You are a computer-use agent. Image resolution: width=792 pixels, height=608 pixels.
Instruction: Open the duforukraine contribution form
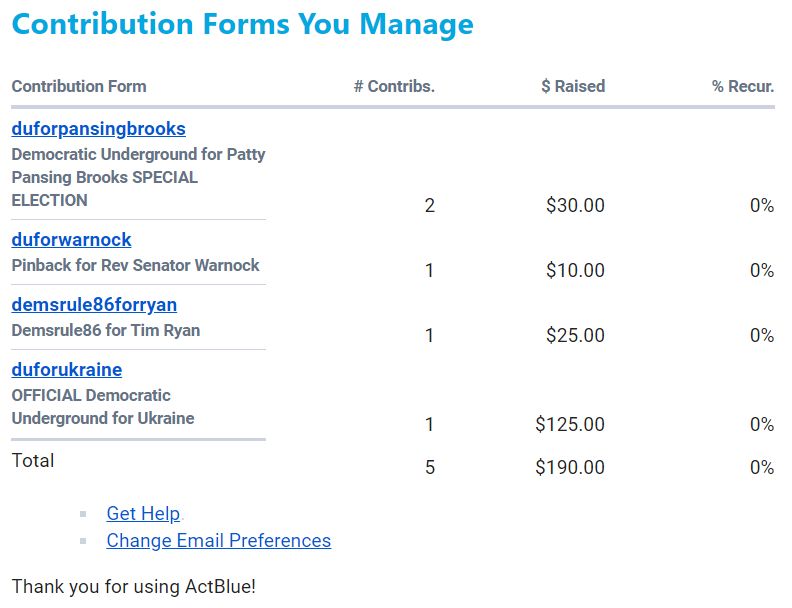pos(66,370)
